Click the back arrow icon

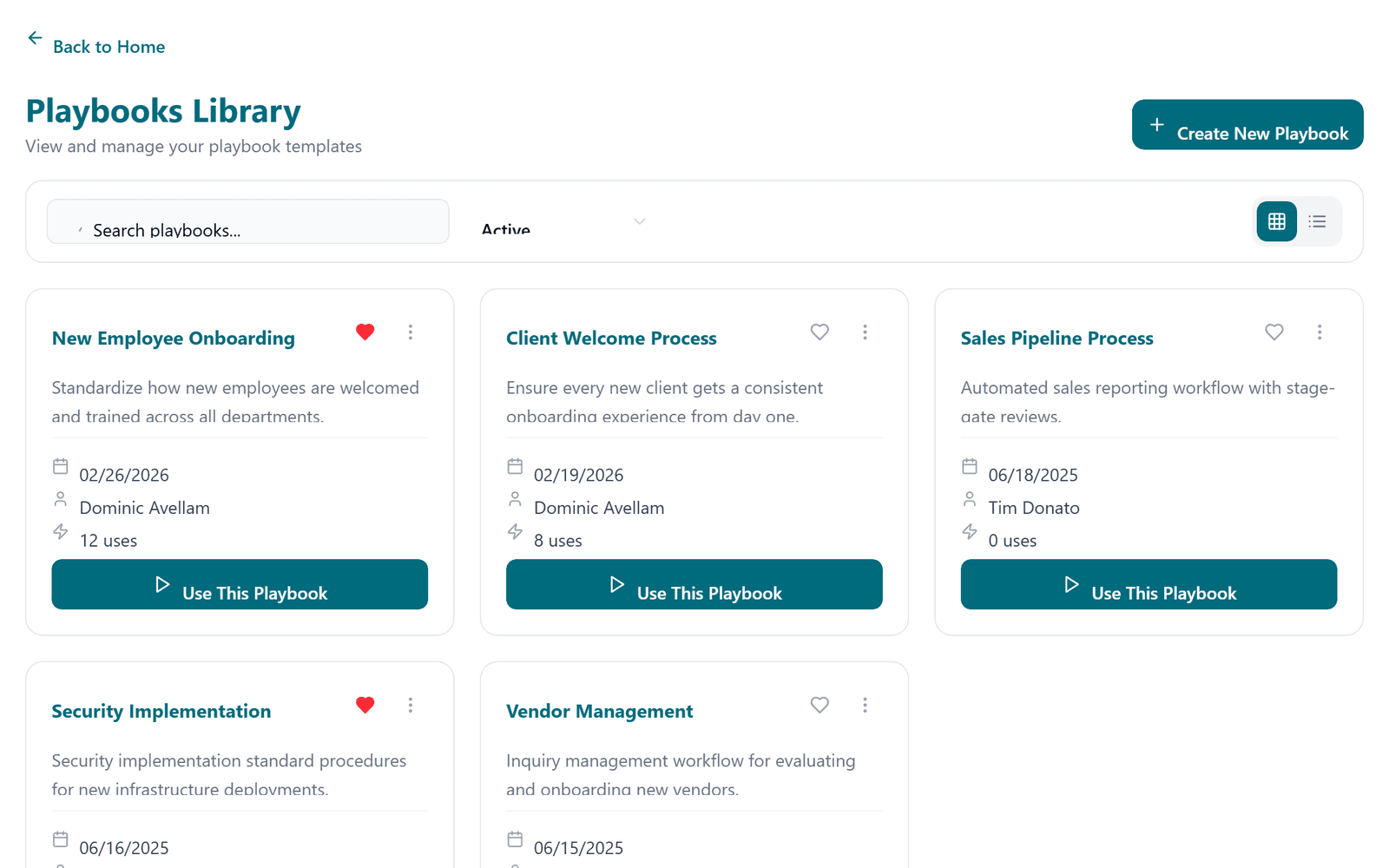(35, 38)
